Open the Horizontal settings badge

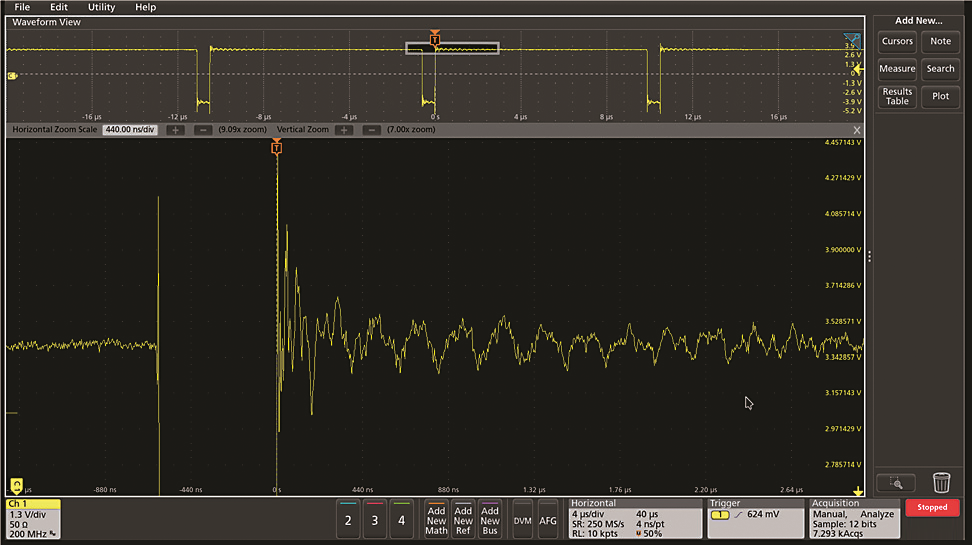635,520
